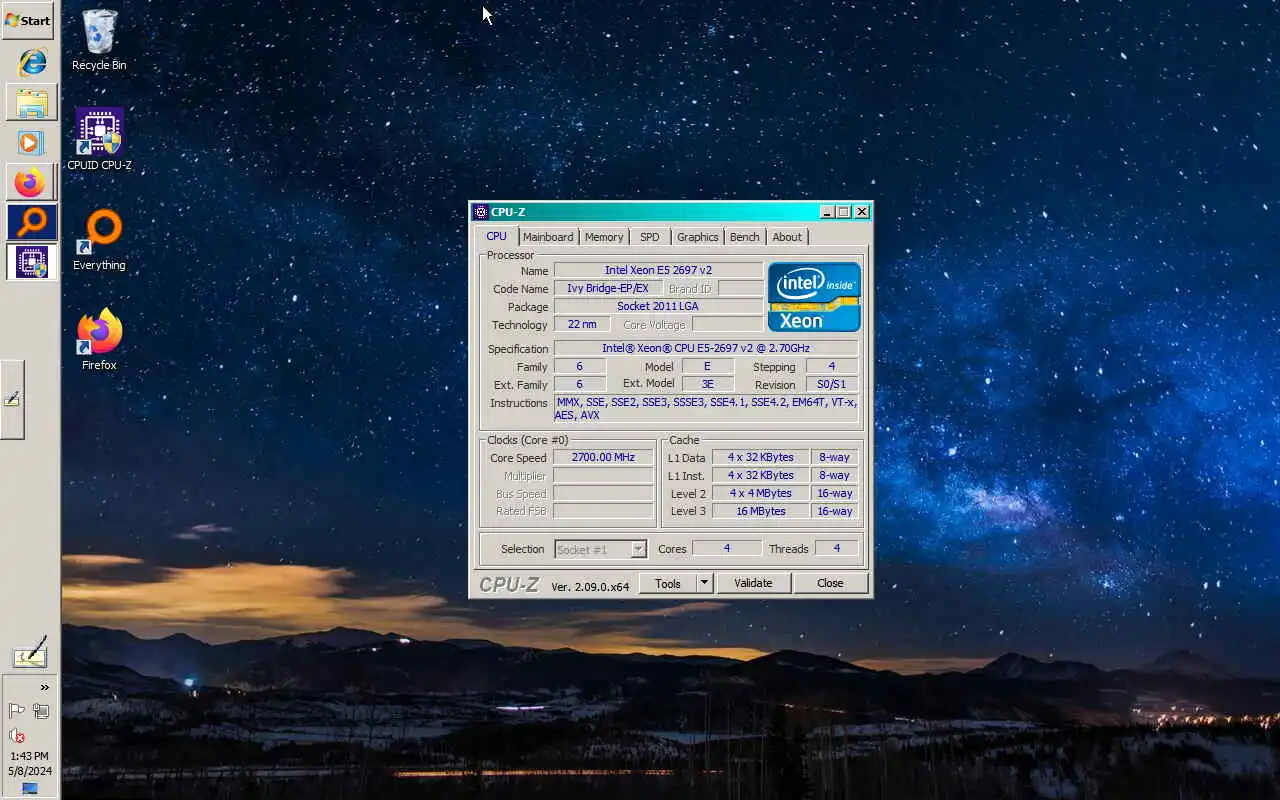Open the Graphics tab
This screenshot has height=800, width=1280.
697,237
